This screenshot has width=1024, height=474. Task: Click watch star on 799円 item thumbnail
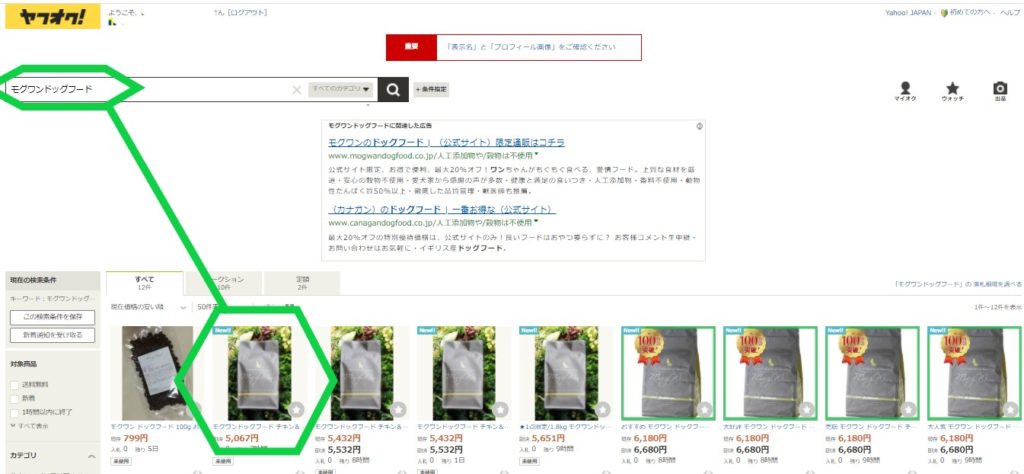tap(193, 409)
